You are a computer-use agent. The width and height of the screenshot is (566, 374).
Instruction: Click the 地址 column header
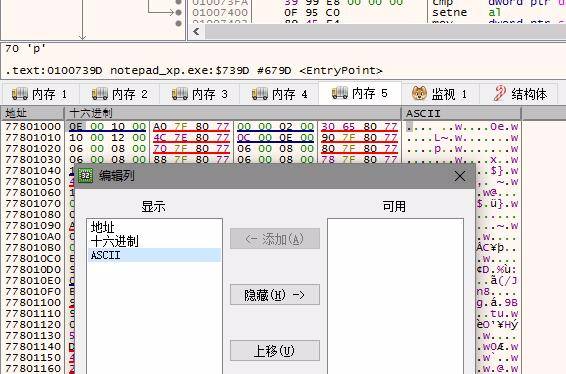(33, 113)
